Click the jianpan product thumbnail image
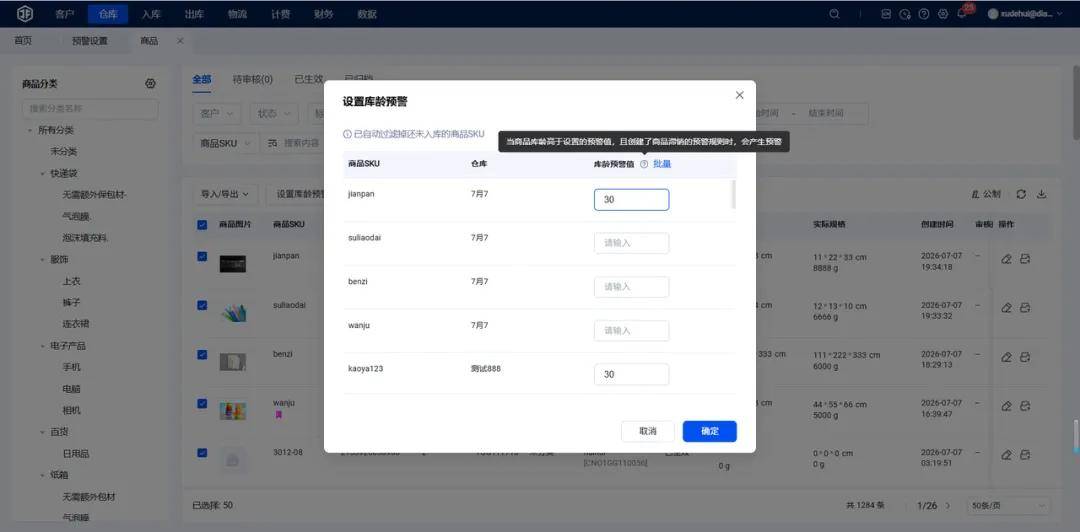Screen dimensions: 1080x532 pos(233,264)
